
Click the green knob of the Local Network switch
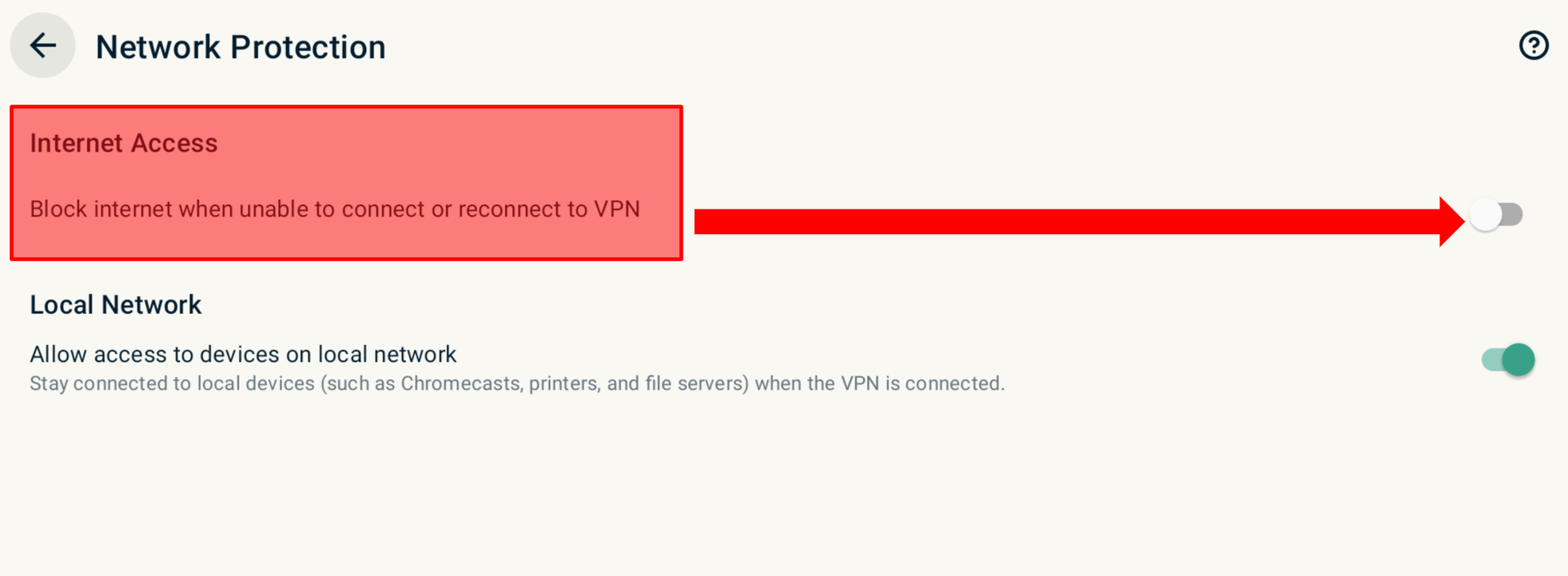[1518, 360]
